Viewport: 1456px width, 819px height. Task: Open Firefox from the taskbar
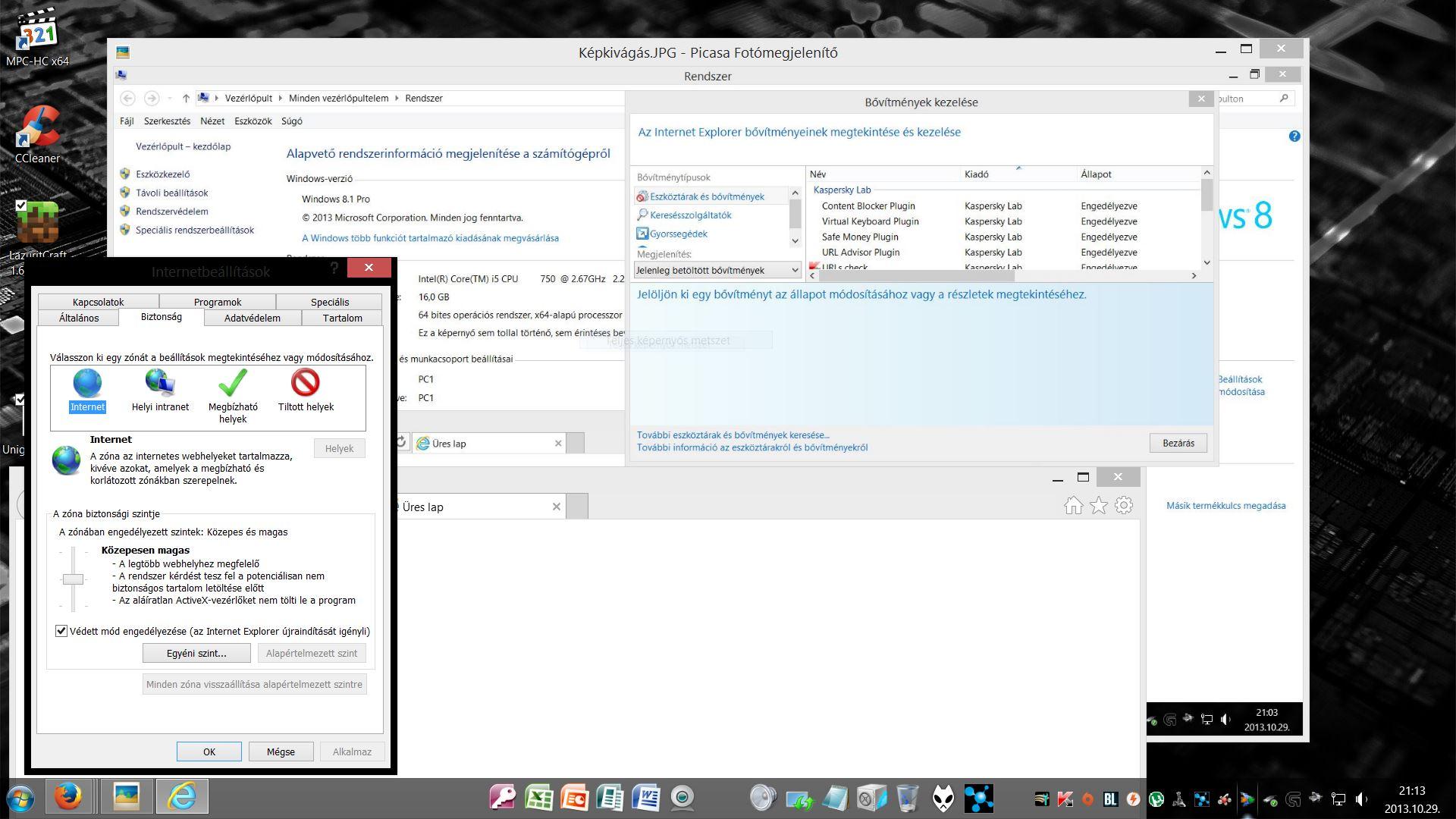[x=68, y=797]
